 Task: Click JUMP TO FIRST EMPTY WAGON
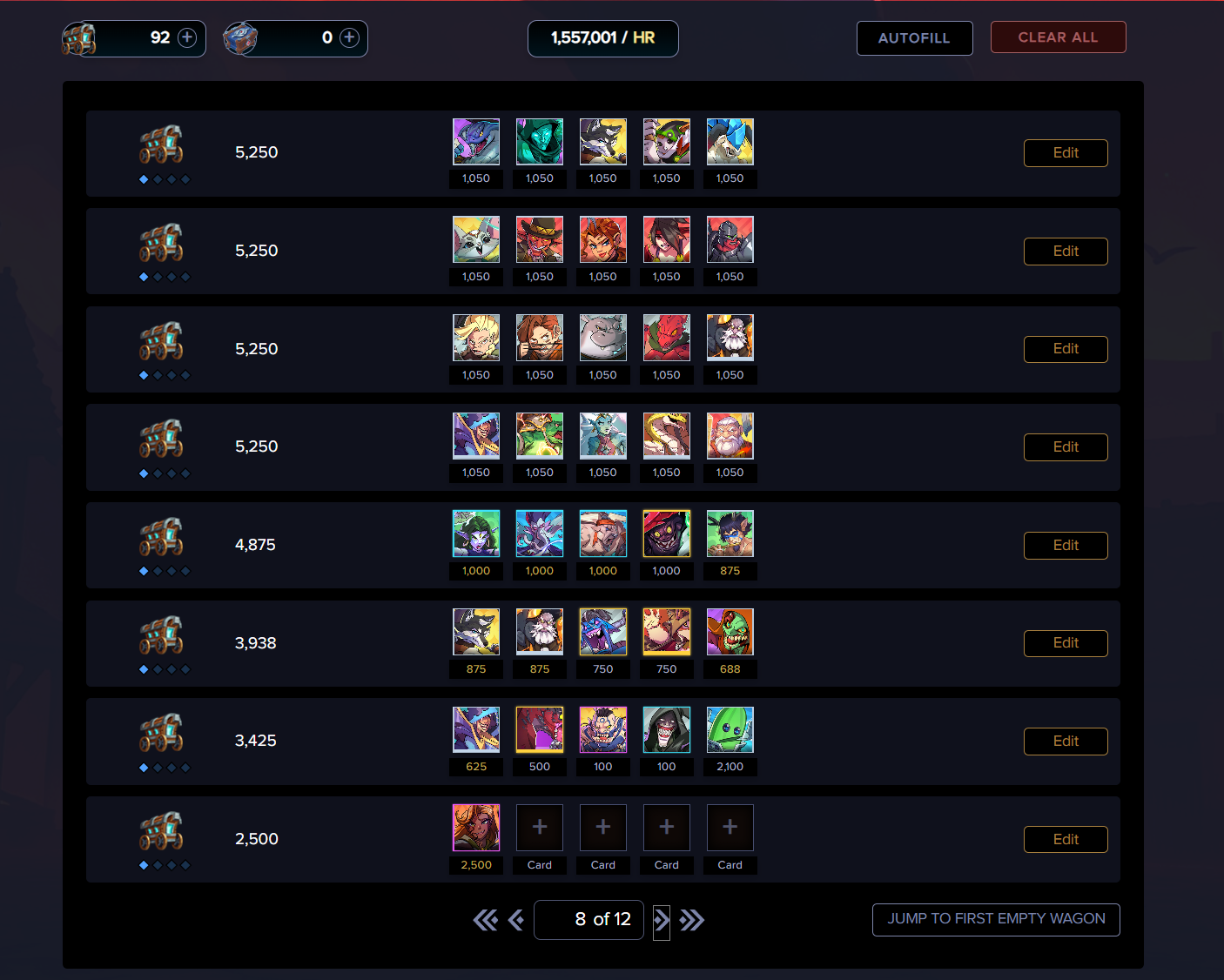tap(996, 919)
